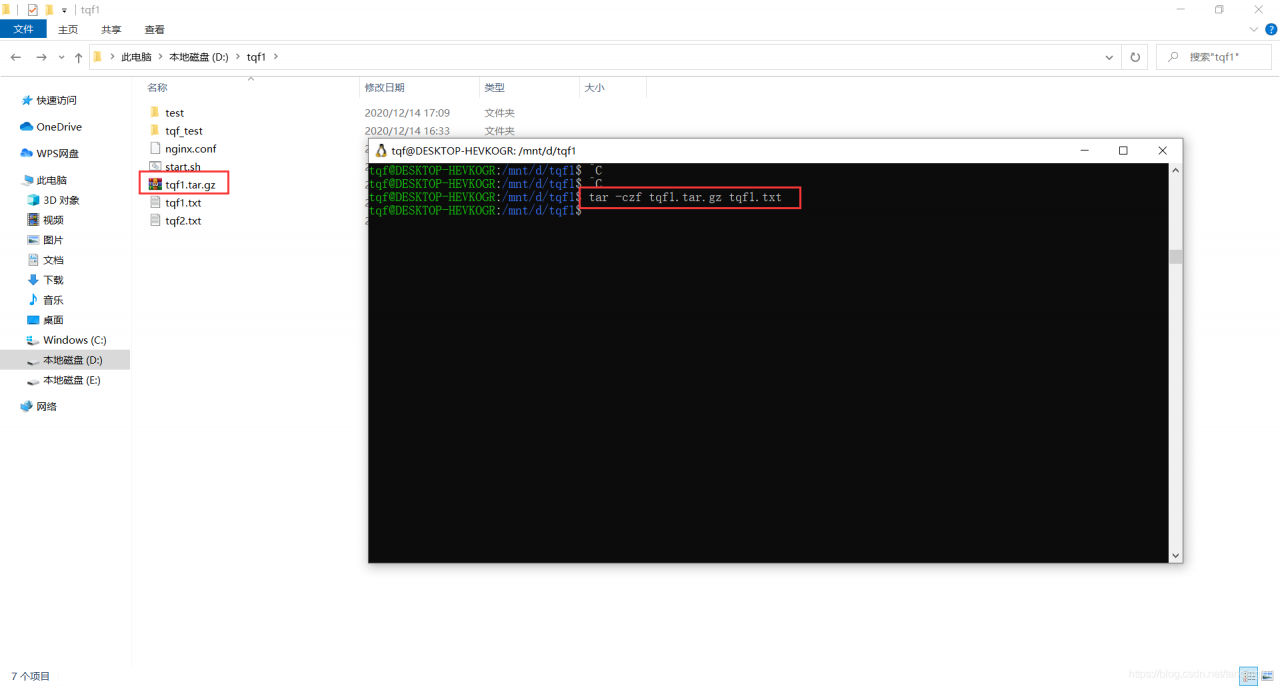Click 此电脑 in the address bar

(135, 57)
